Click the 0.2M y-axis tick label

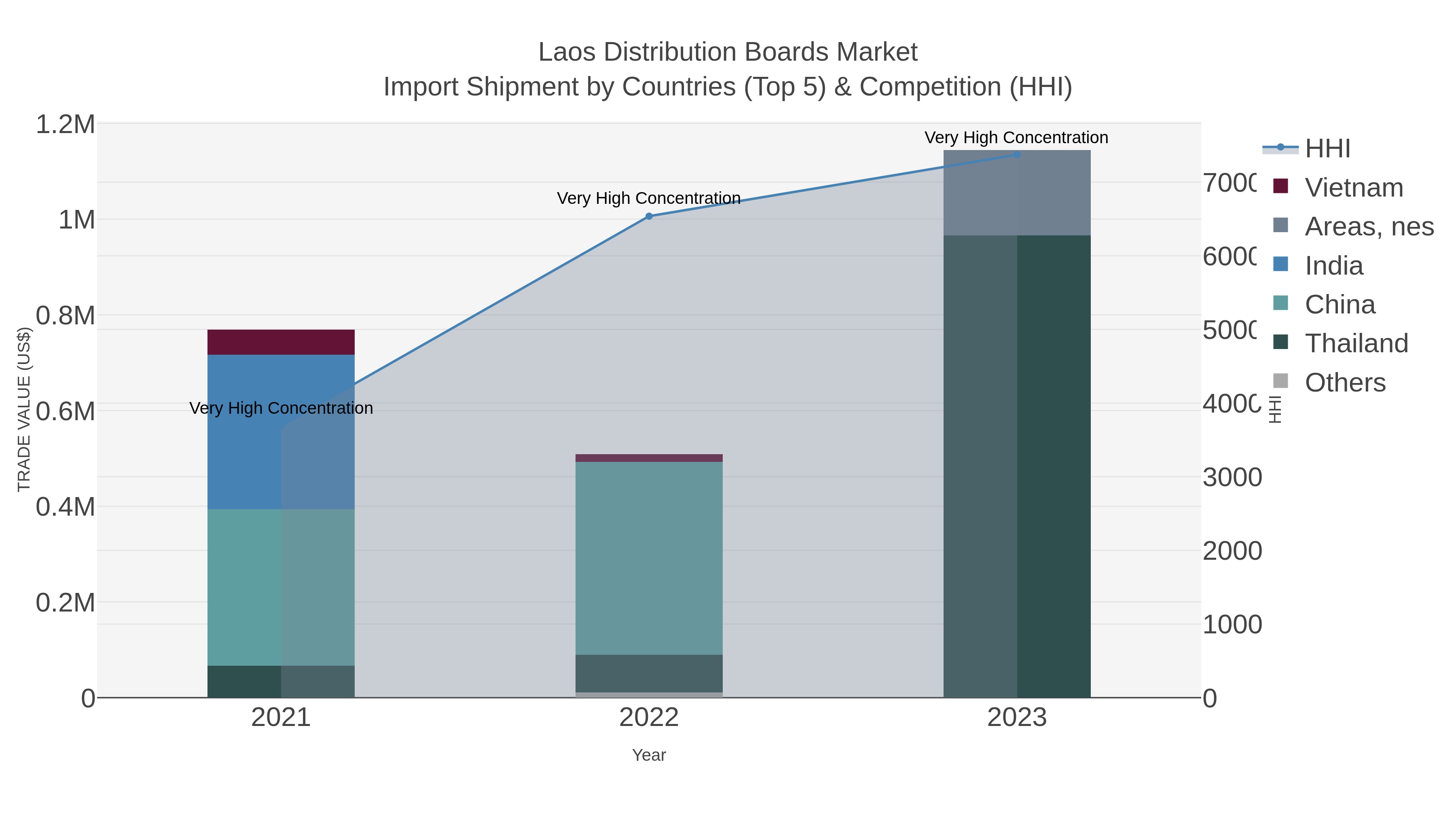(66, 603)
